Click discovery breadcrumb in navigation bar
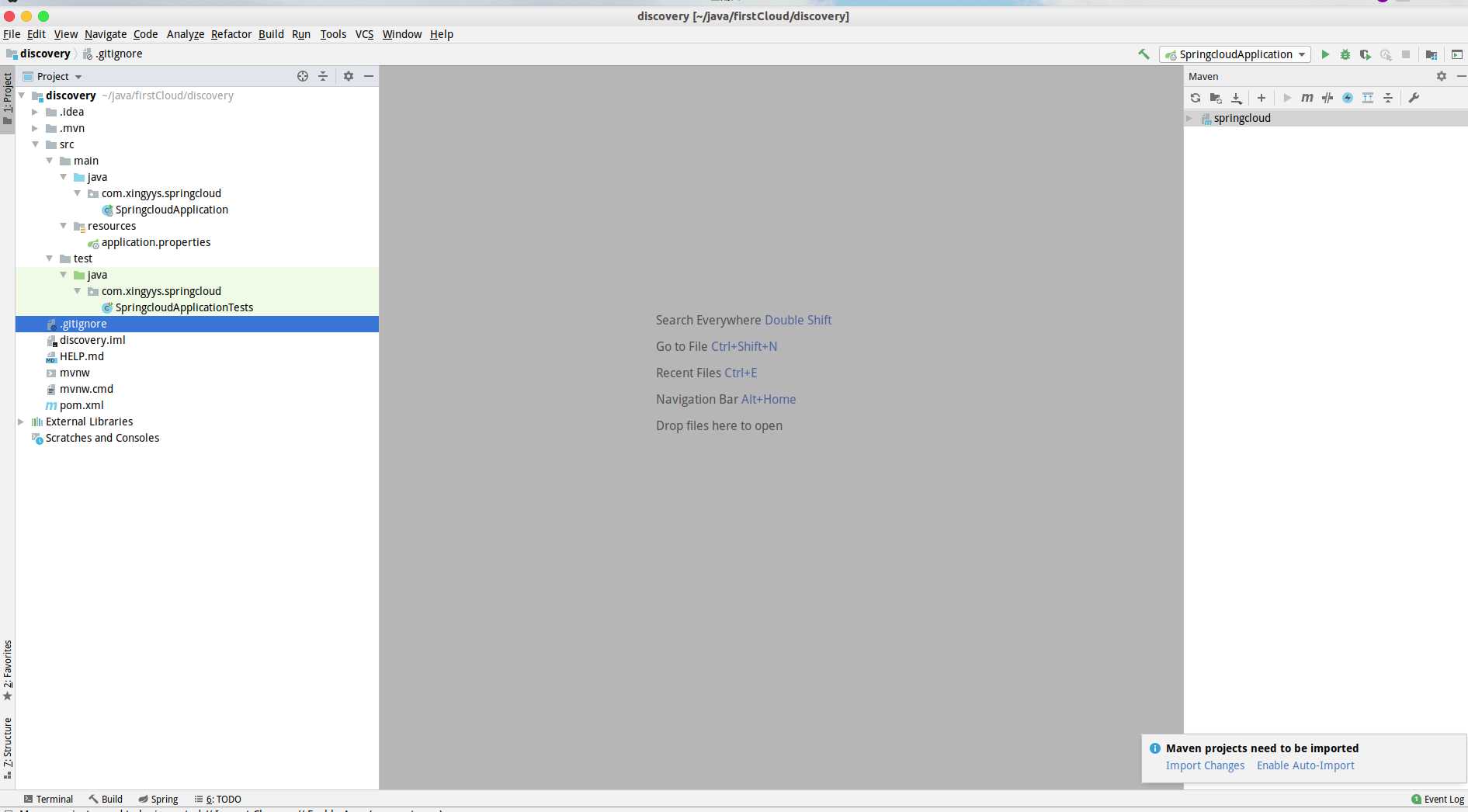 (x=38, y=54)
